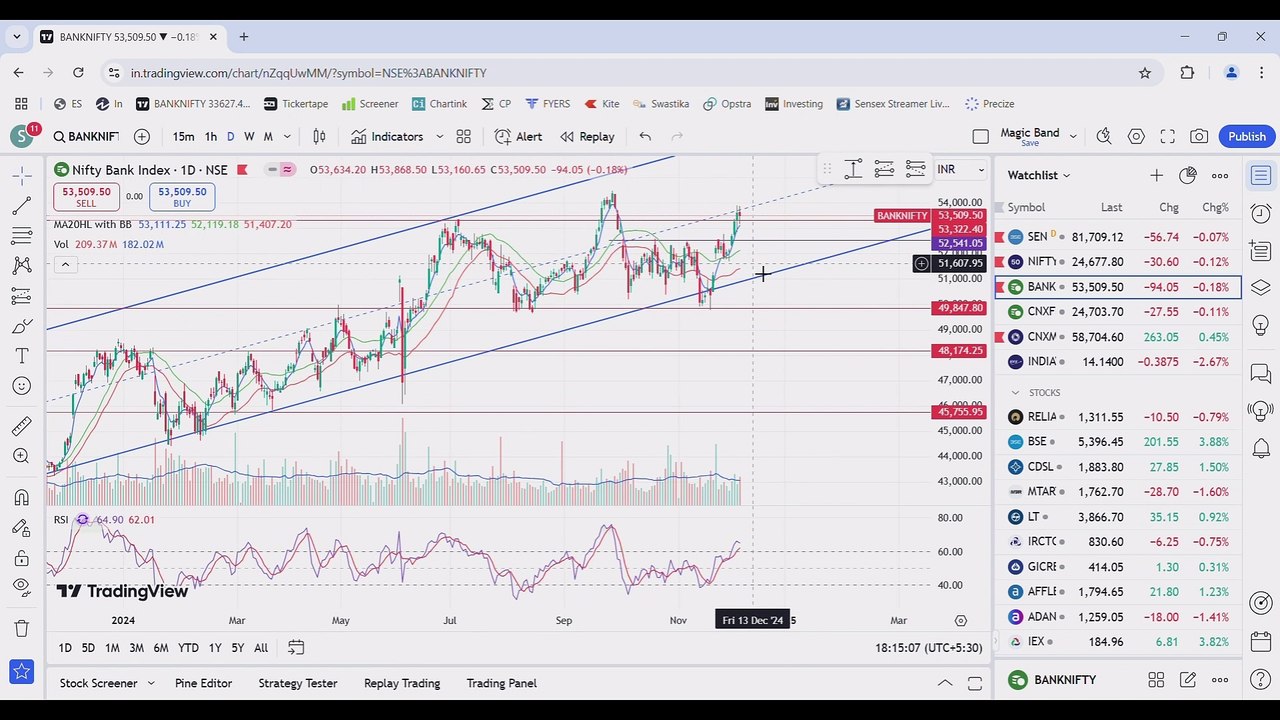
Task: Maximize the bottom panel
Action: click(975, 683)
